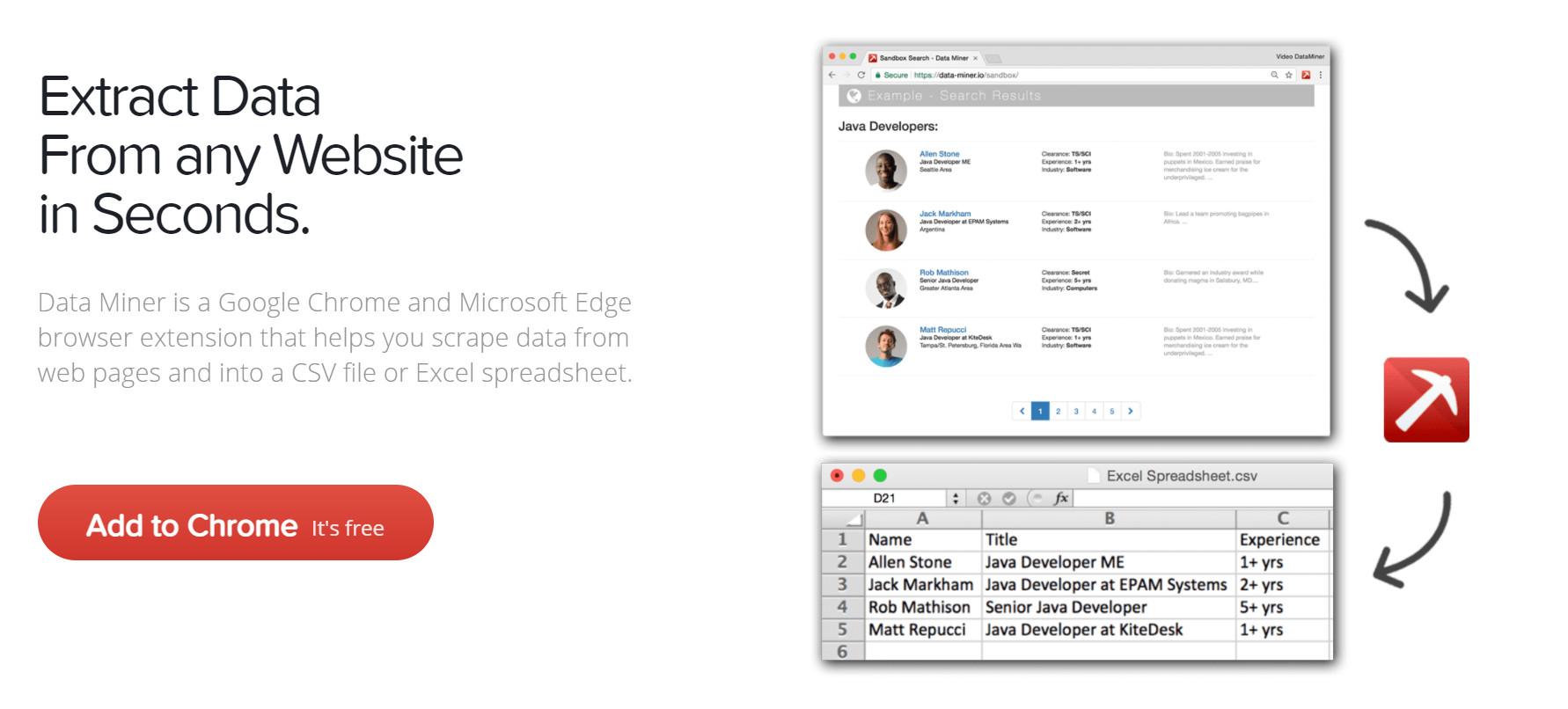Click the 'Name' header cell
This screenshot has width=1568, height=709.
tap(923, 539)
